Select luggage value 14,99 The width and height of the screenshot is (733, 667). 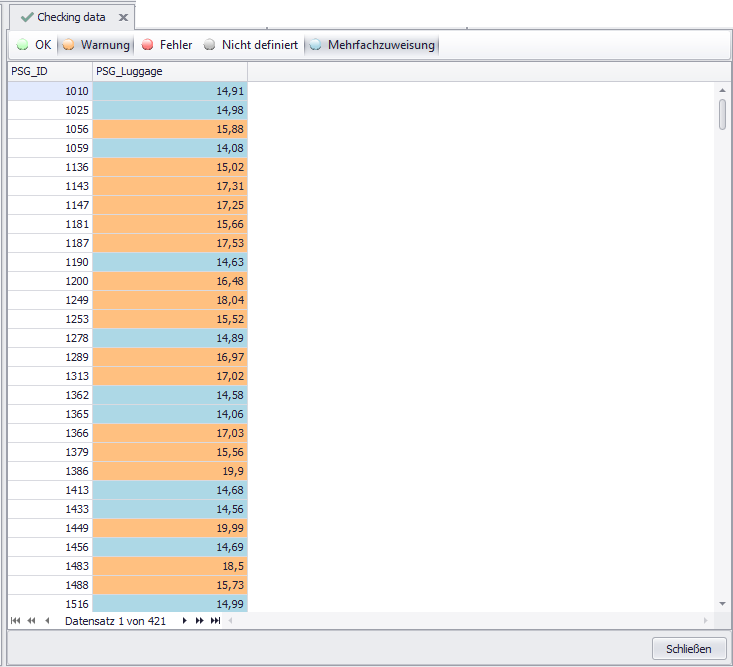coord(170,604)
